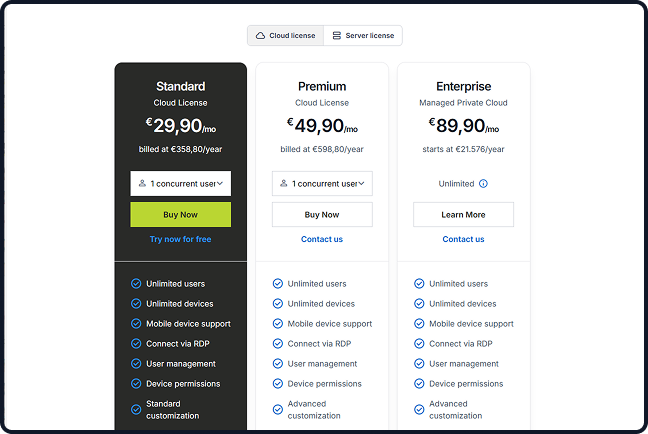648x434 pixels.
Task: Click the Standard plan price €29,90/mo
Action: 180,125
